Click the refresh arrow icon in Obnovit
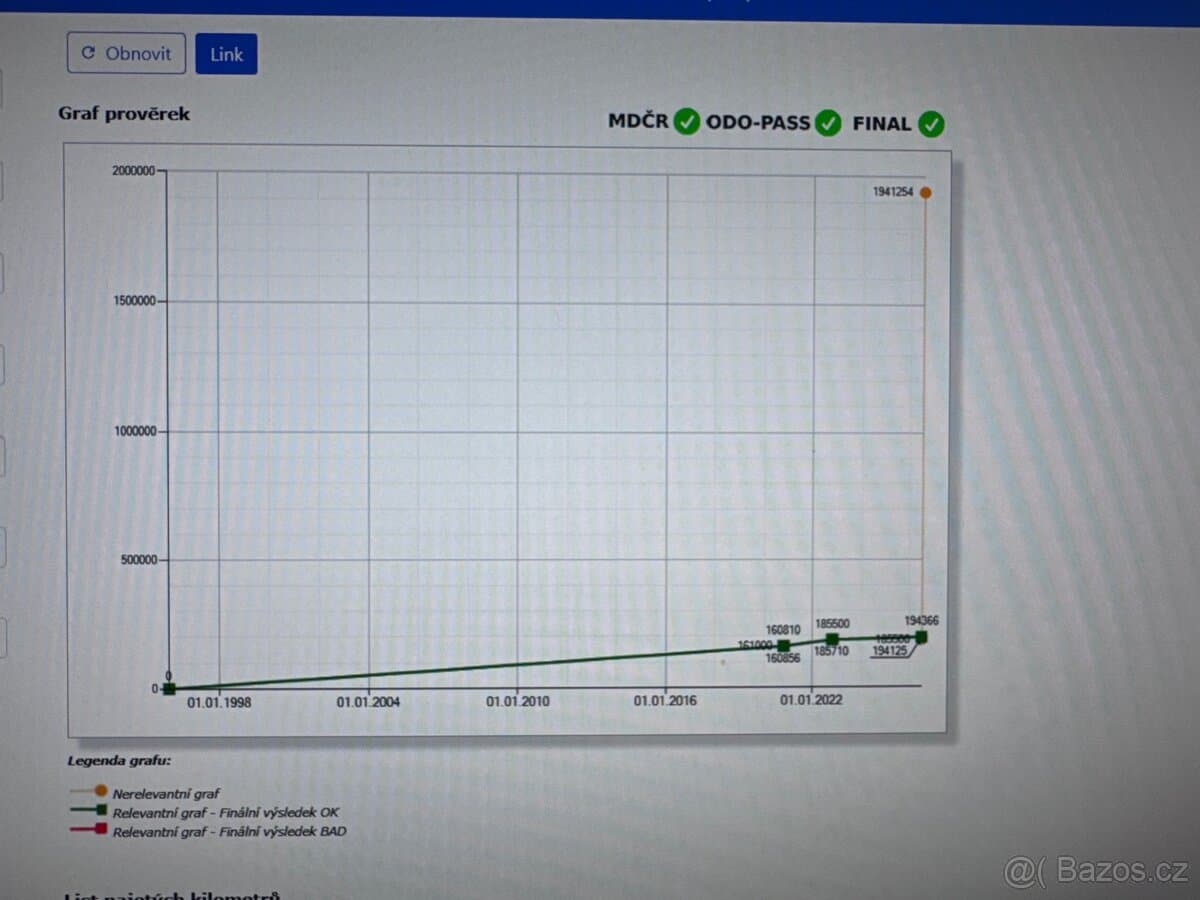The height and width of the screenshot is (900, 1200). 89,53
